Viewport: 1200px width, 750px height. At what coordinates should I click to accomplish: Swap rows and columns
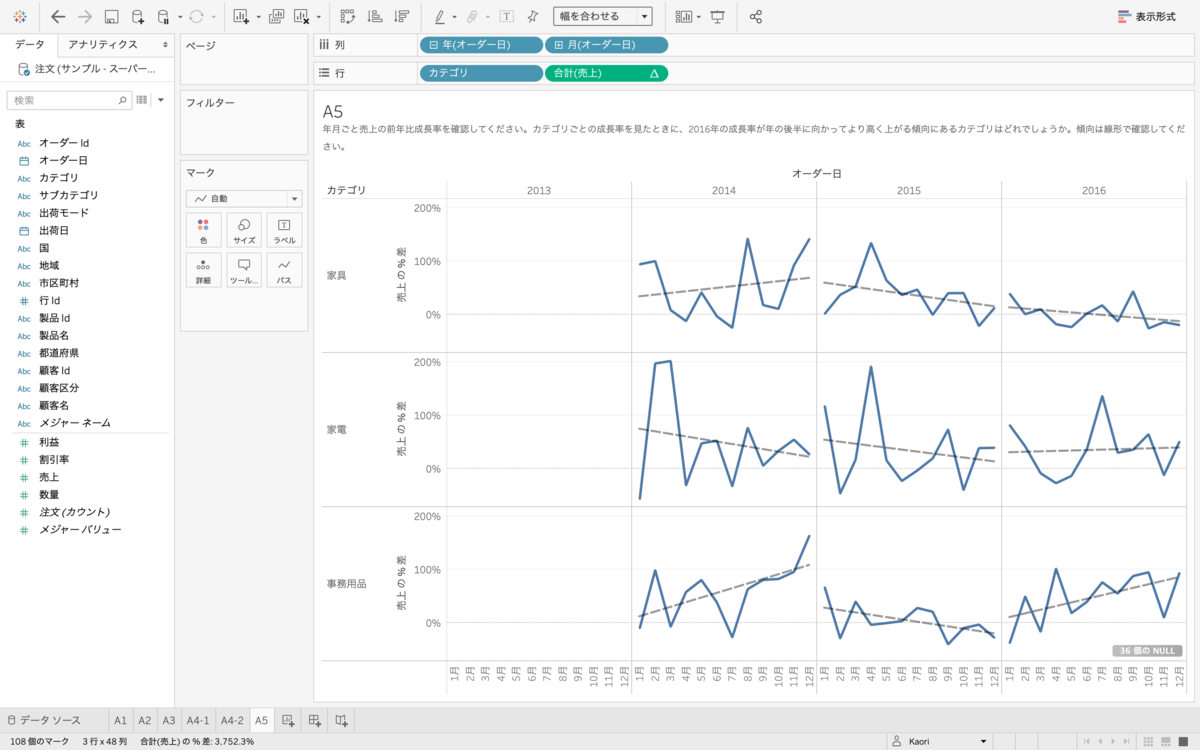(x=347, y=16)
